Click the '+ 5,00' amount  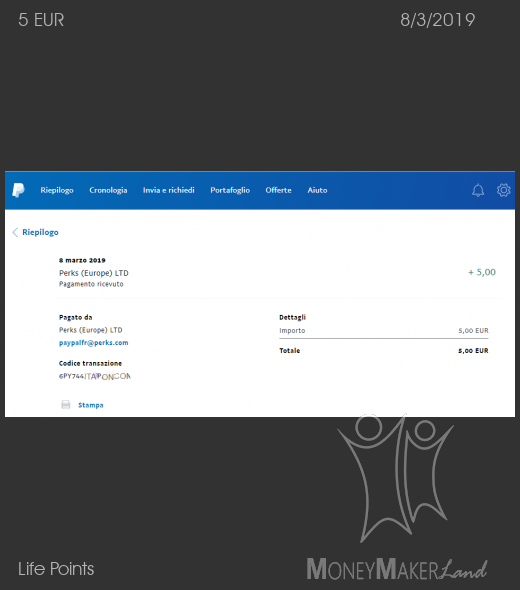tap(482, 272)
